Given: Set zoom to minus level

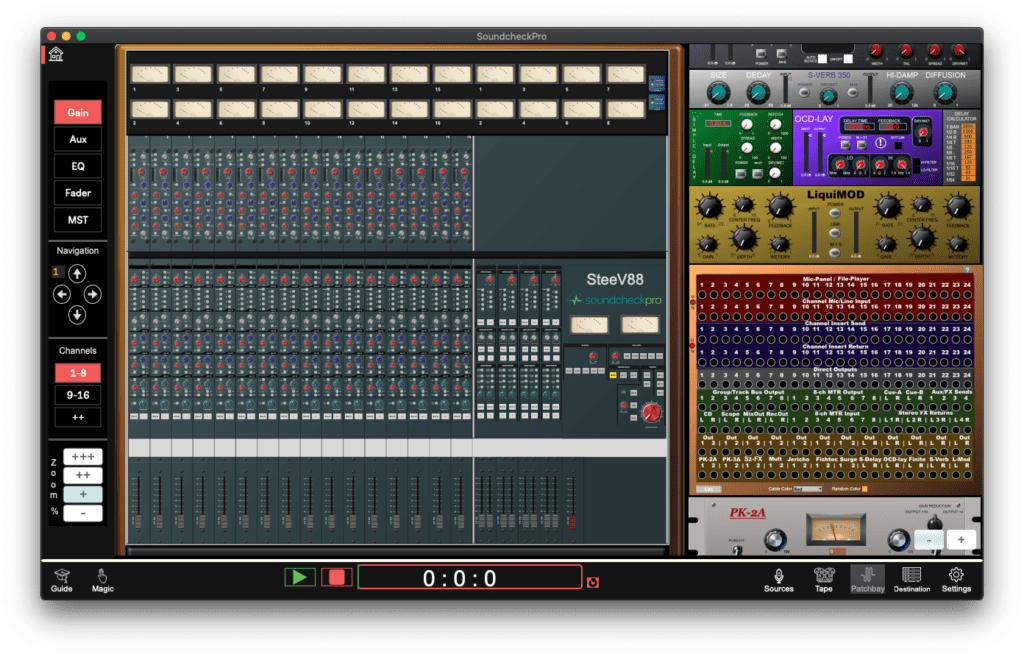Looking at the screenshot, I should (x=83, y=513).
